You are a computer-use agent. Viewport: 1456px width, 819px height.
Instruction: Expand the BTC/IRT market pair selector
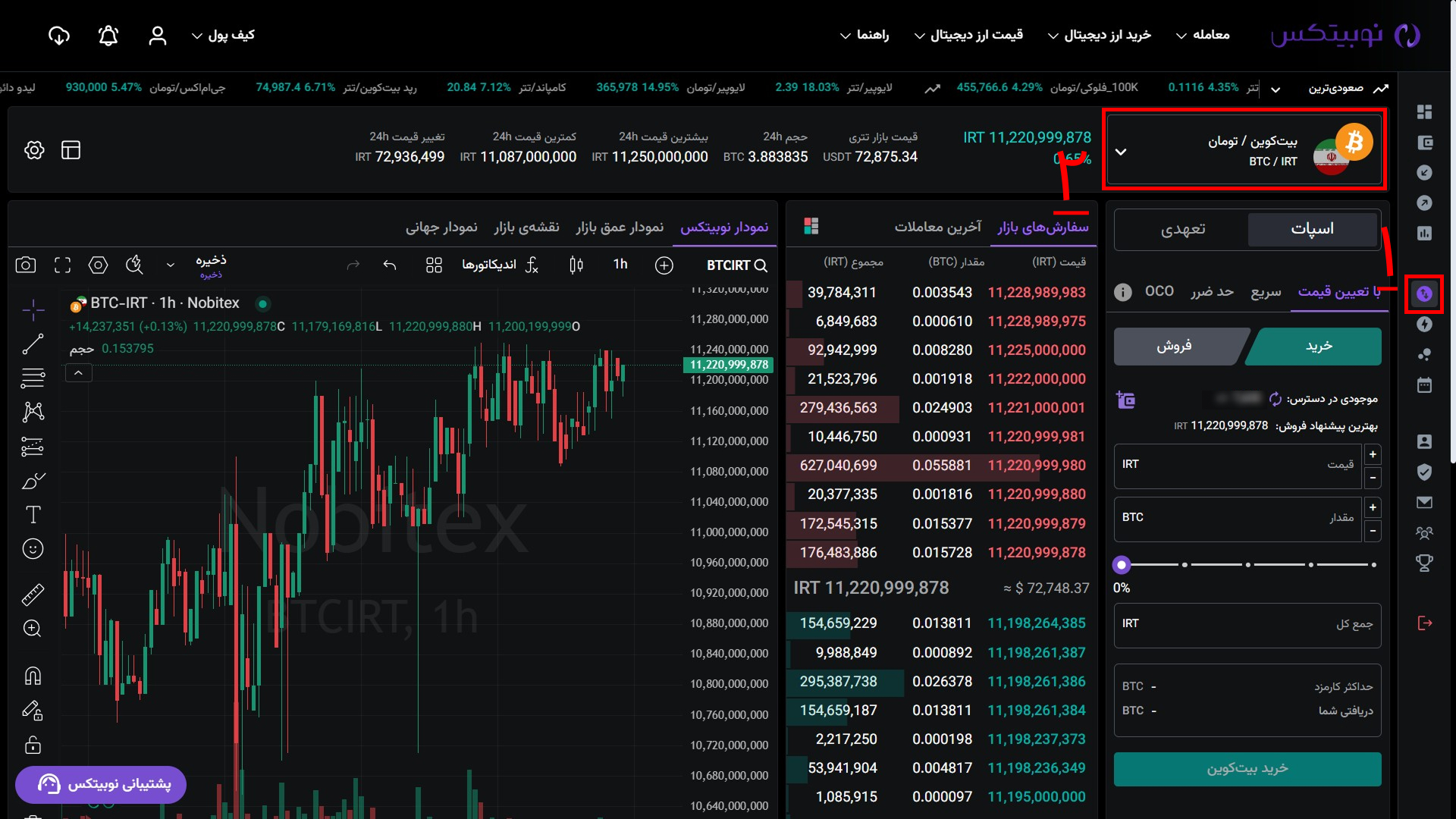1246,149
